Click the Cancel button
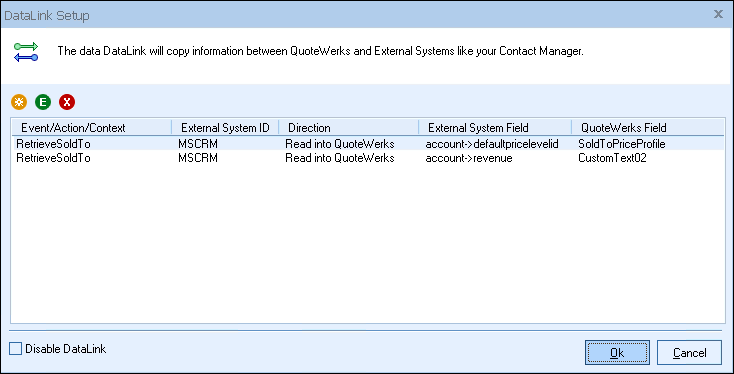The image size is (734, 374). [x=690, y=352]
